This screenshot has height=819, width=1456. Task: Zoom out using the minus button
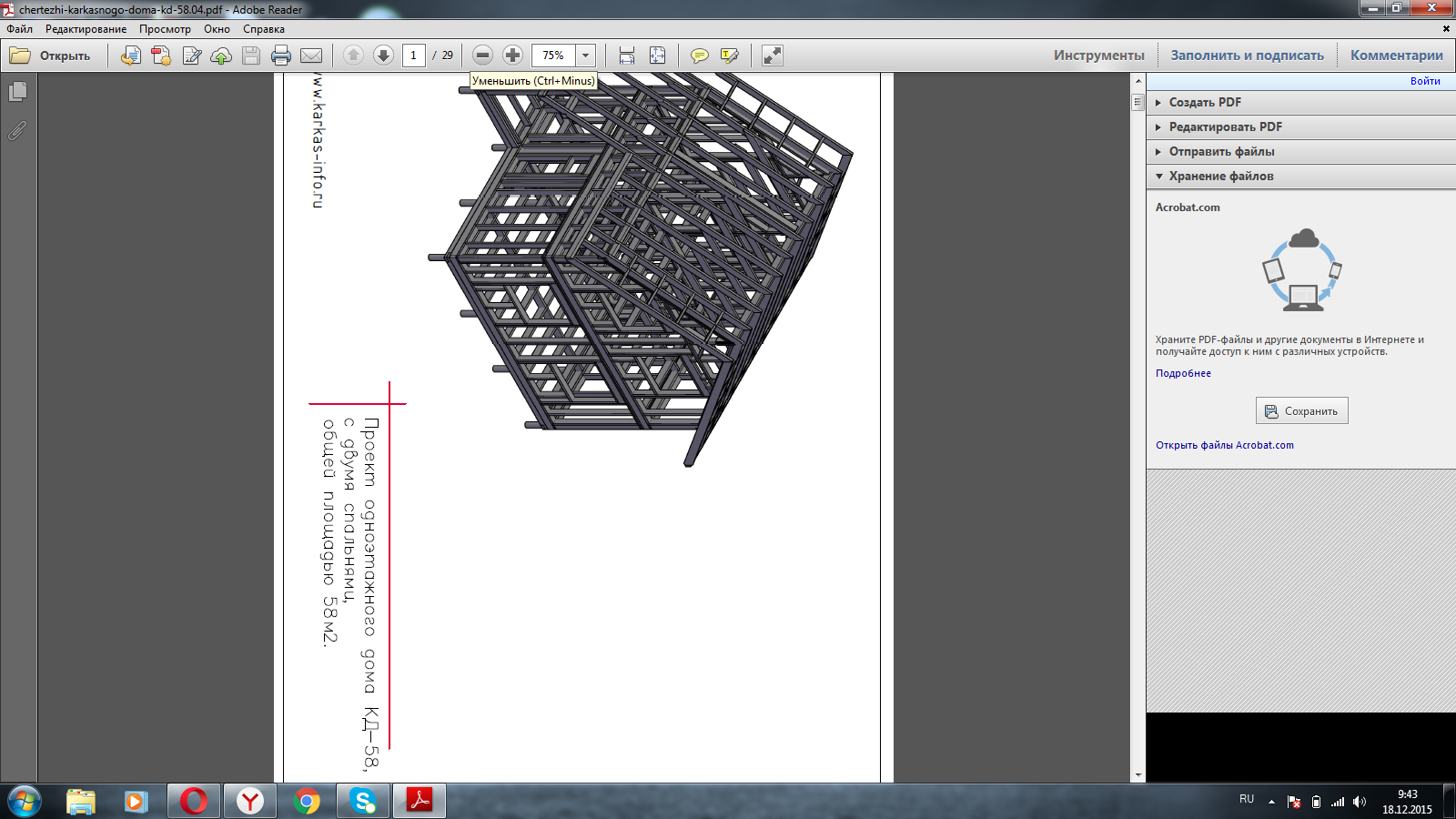pyautogui.click(x=483, y=56)
